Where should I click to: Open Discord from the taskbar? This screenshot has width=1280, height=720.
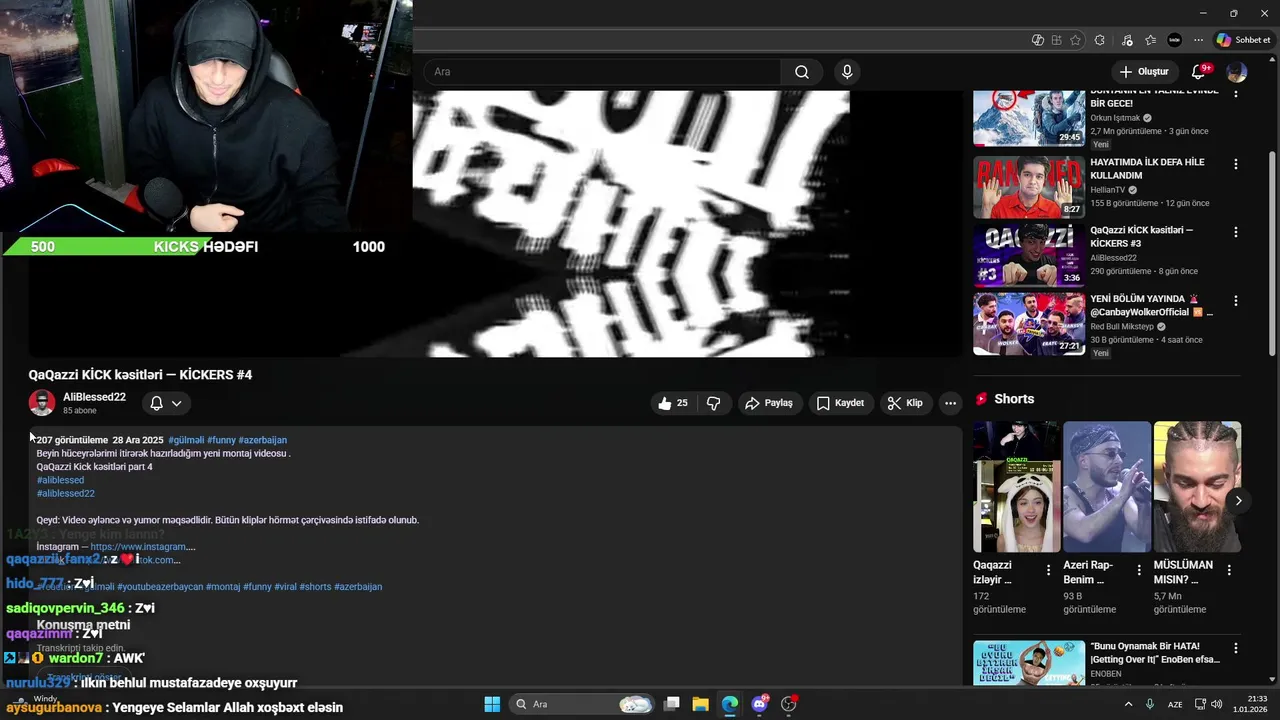coord(760,704)
